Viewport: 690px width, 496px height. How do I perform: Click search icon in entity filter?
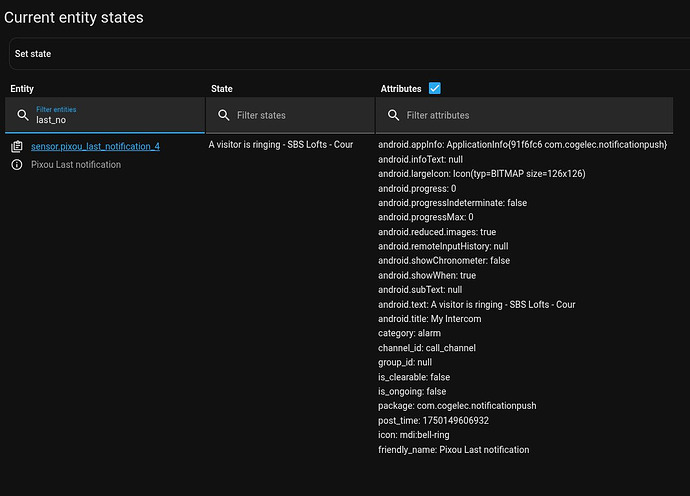point(23,115)
